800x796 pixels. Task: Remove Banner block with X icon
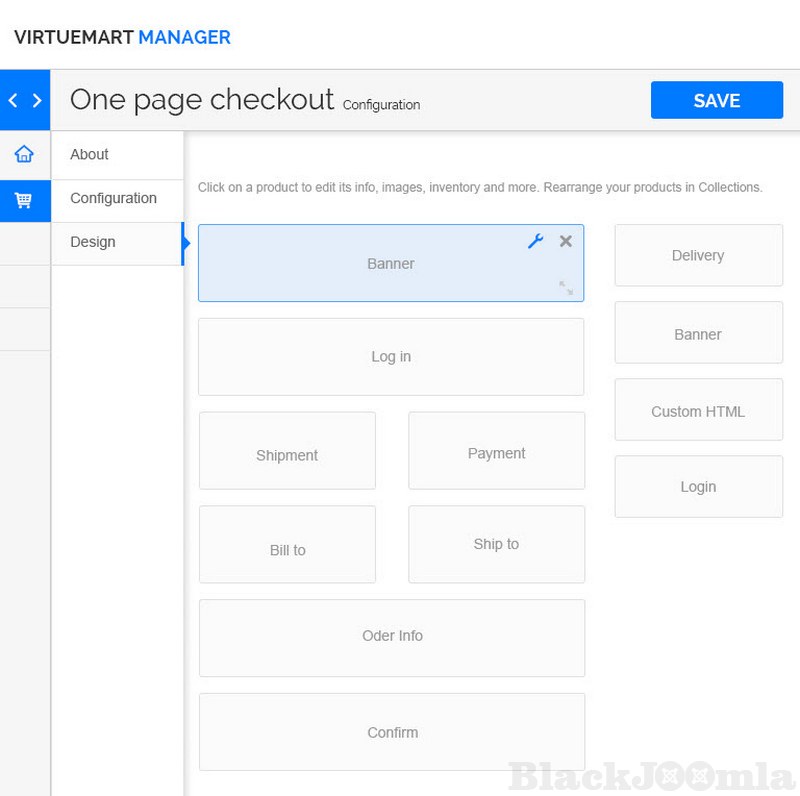pyautogui.click(x=566, y=241)
